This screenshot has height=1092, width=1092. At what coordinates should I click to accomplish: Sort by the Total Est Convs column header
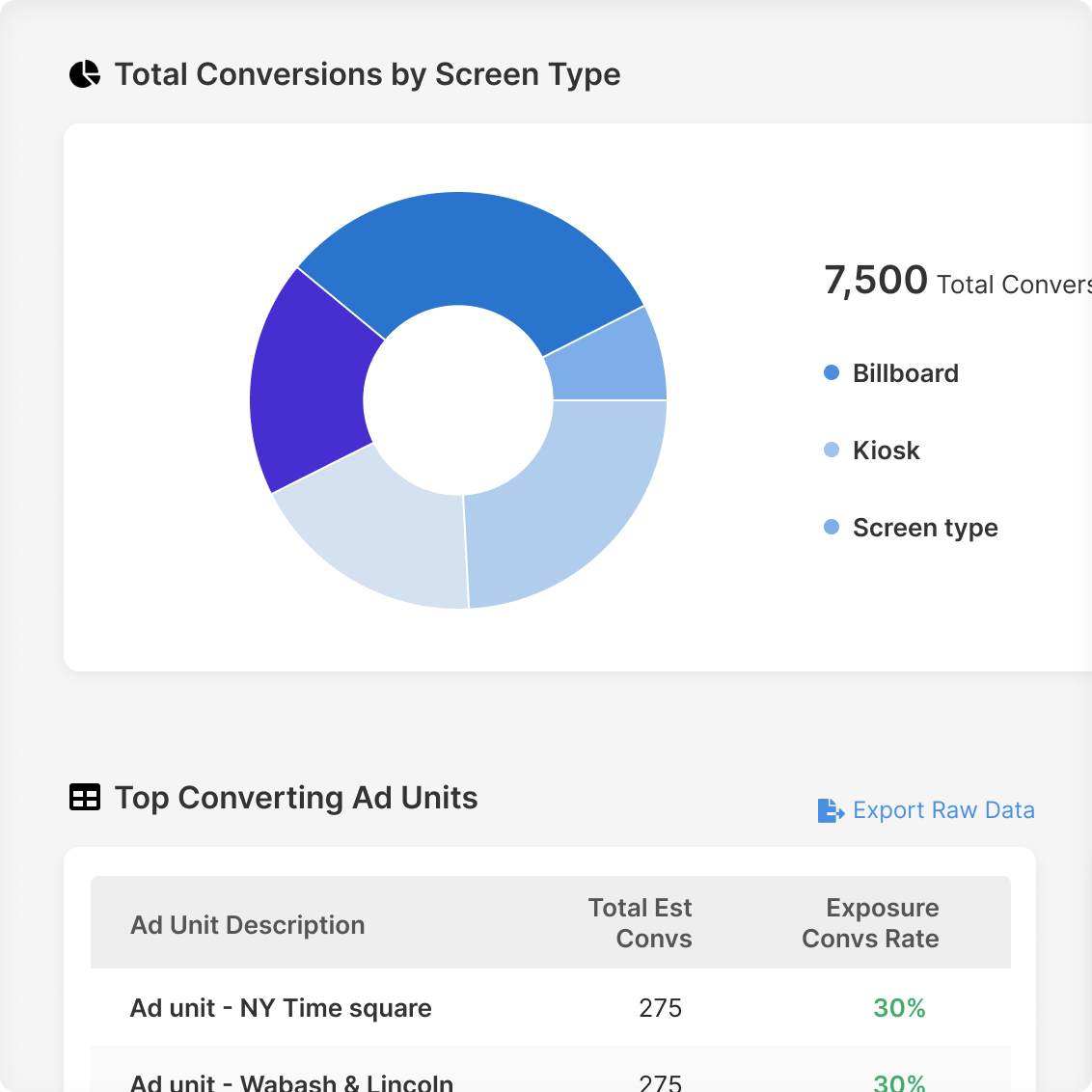pyautogui.click(x=640, y=922)
